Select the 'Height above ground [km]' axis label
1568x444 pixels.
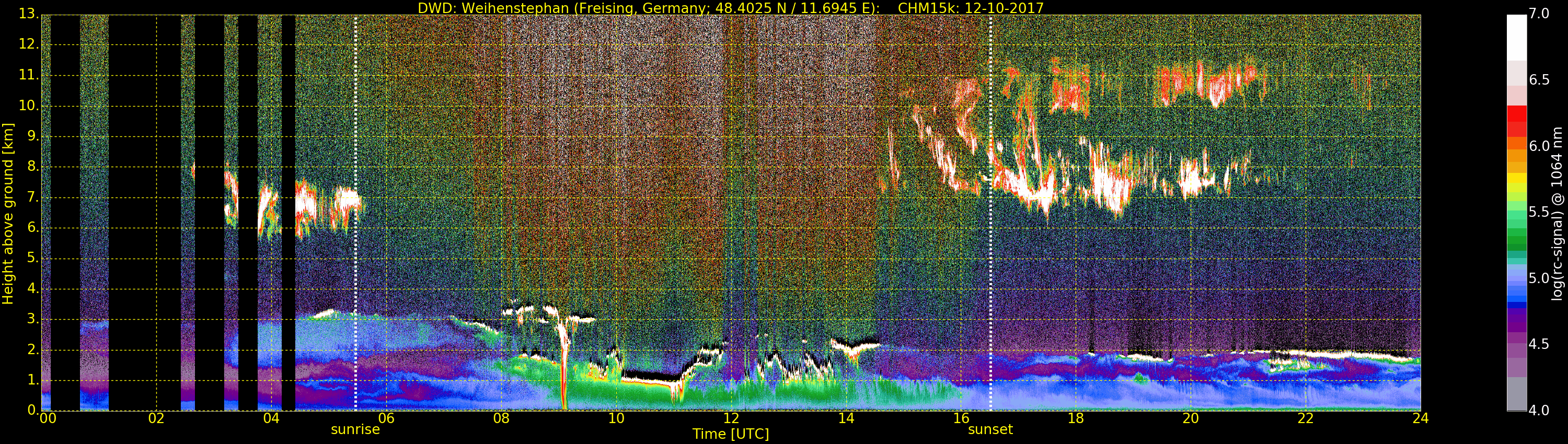tap(8, 214)
